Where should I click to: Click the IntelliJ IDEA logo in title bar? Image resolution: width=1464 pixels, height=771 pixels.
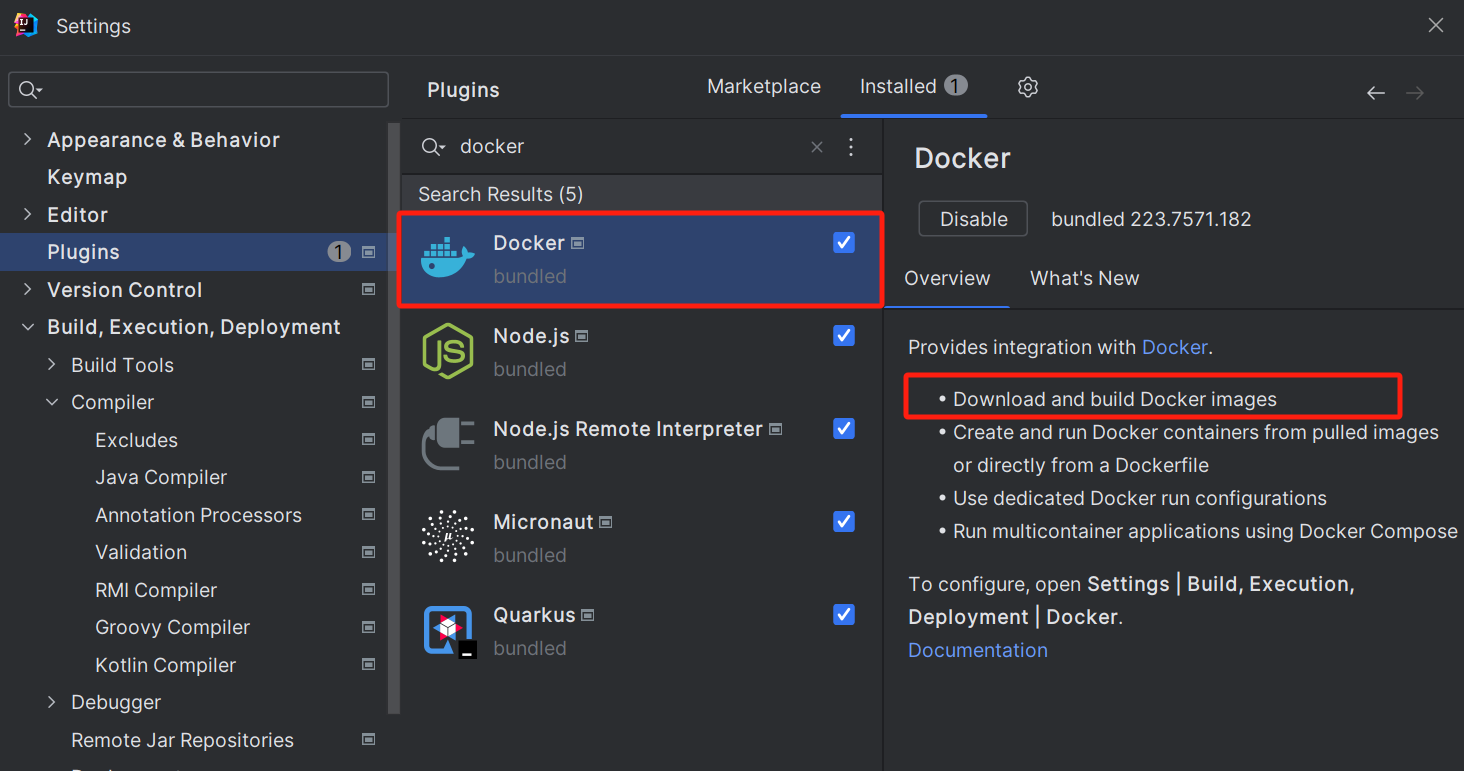pos(26,26)
